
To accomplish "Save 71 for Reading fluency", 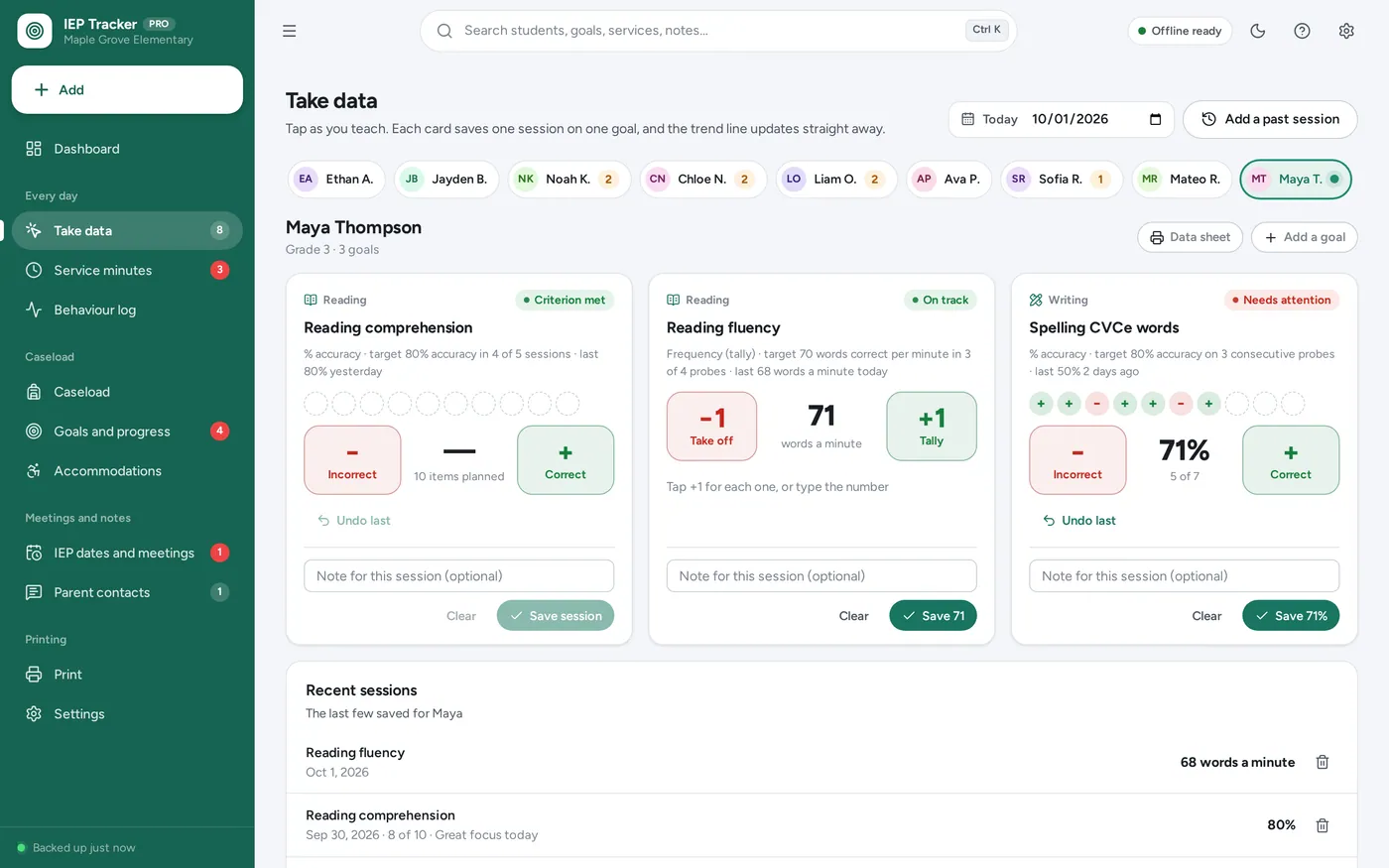I will pos(933,616).
